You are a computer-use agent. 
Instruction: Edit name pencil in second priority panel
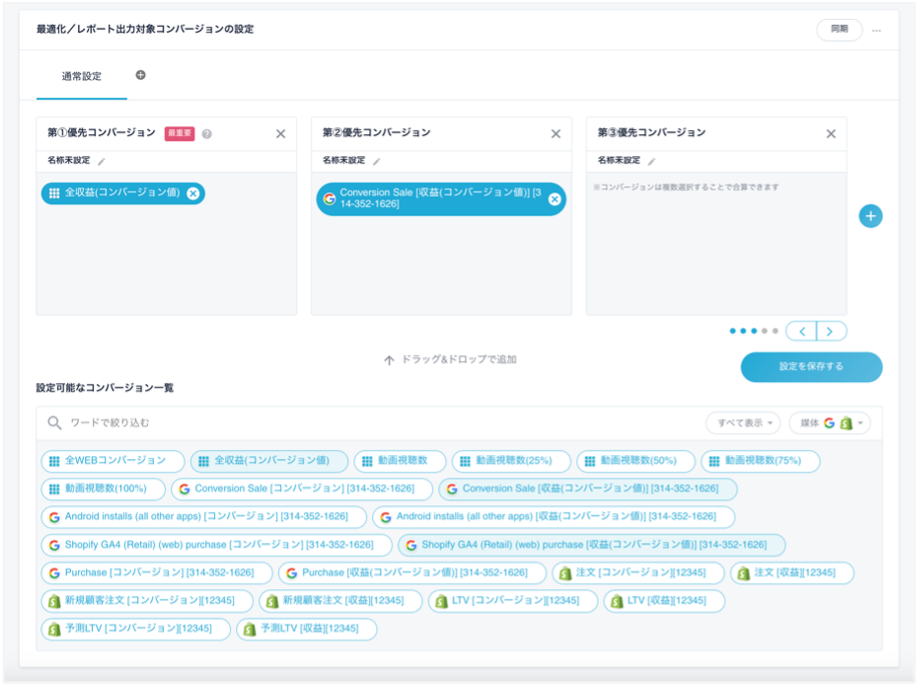376,161
